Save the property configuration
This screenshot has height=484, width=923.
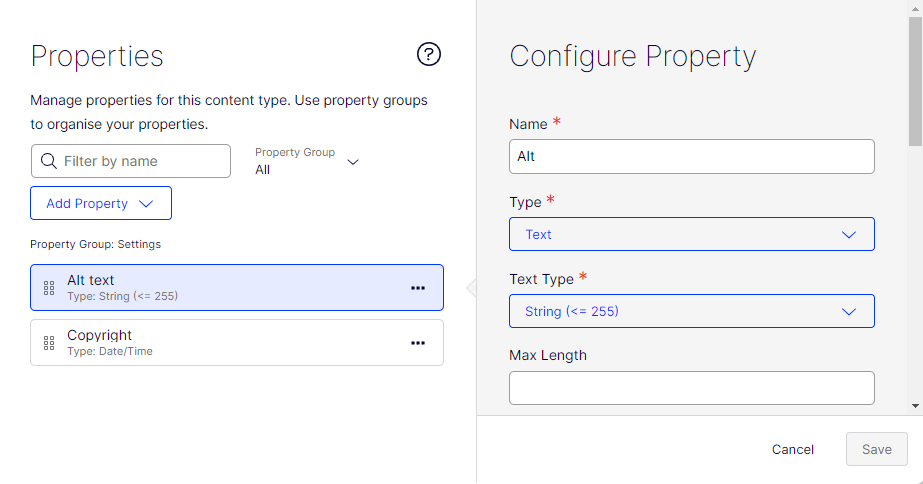(x=876, y=449)
